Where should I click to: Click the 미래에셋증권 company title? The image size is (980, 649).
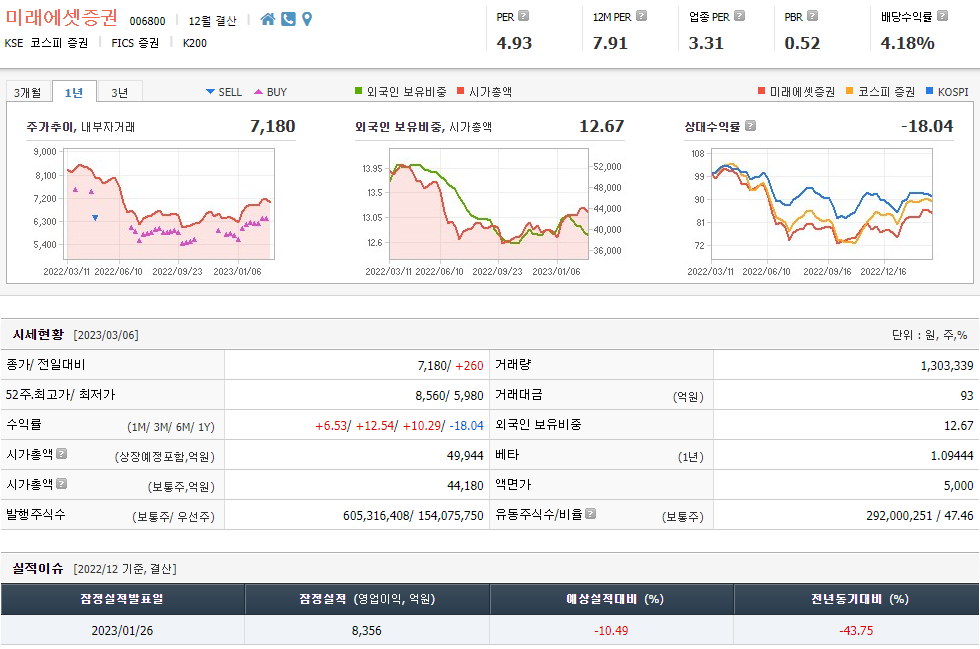(x=61, y=18)
